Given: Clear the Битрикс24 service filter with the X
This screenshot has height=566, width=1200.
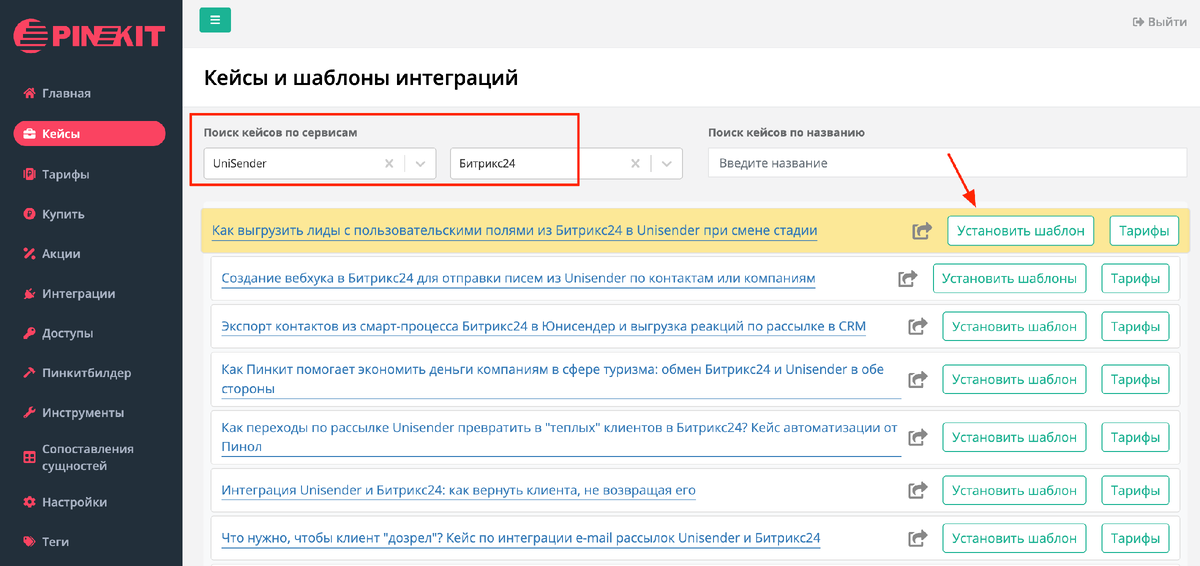Looking at the screenshot, I should point(635,163).
